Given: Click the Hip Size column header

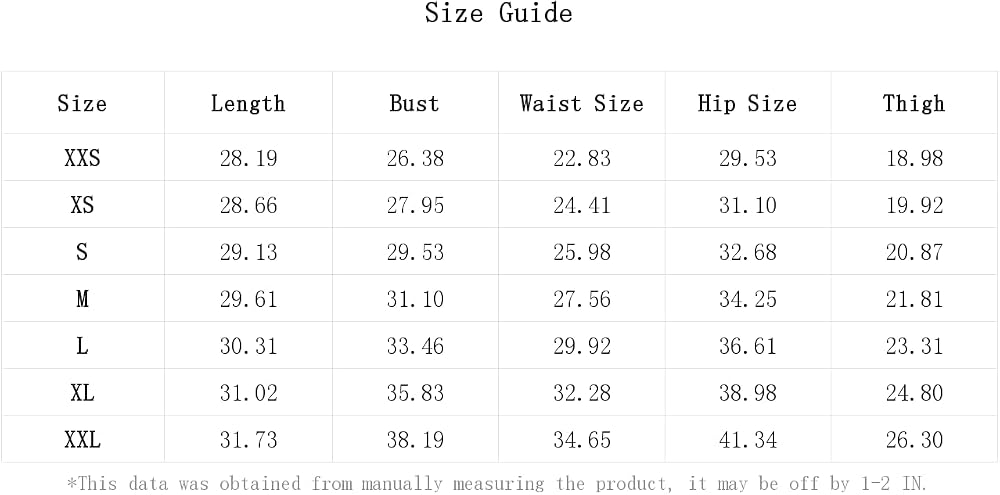Looking at the screenshot, I should point(747,103).
